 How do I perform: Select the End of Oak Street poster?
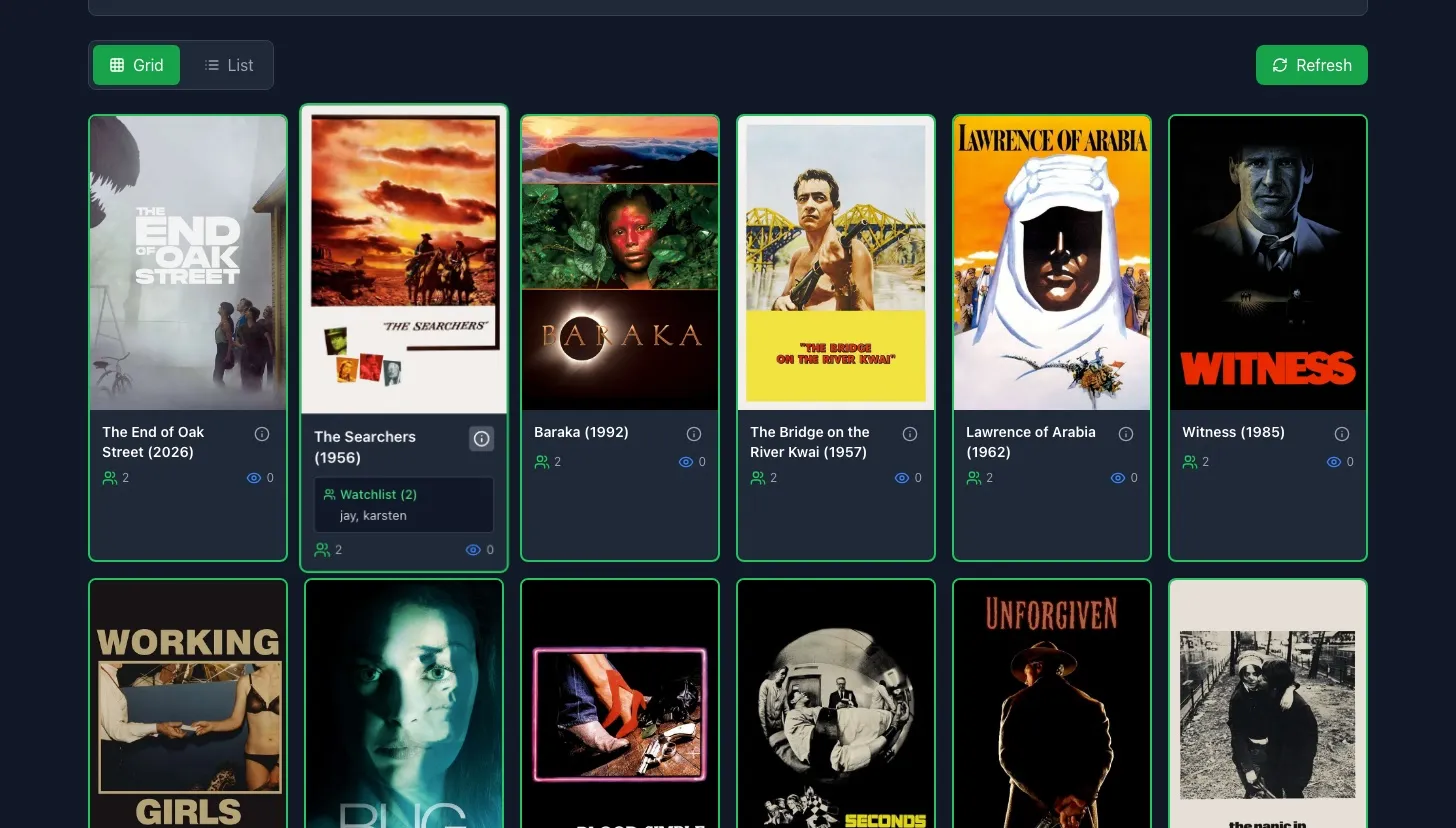[188, 263]
